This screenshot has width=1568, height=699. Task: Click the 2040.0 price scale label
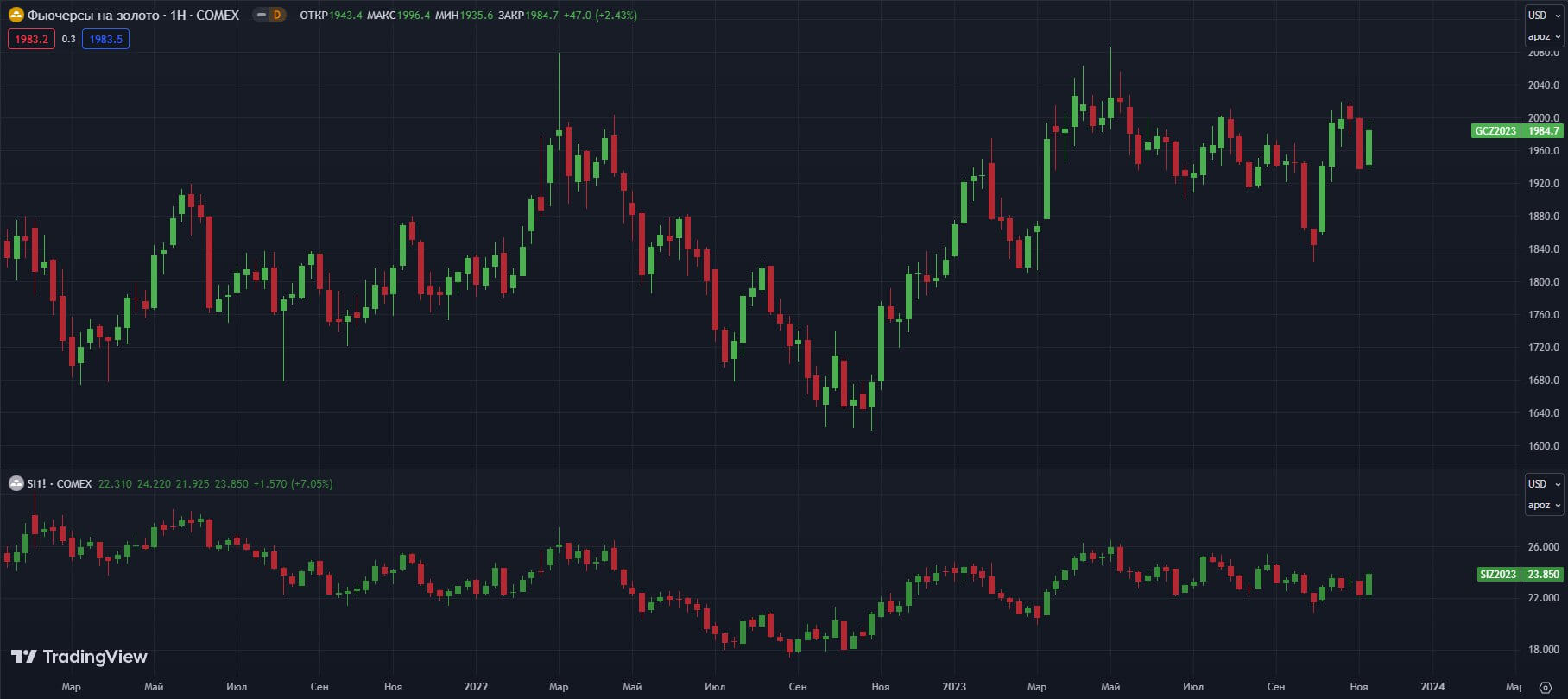pos(1544,85)
